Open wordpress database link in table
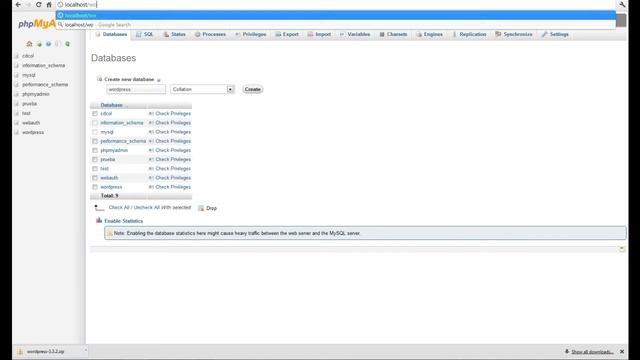The height and width of the screenshot is (360, 640). (111, 187)
